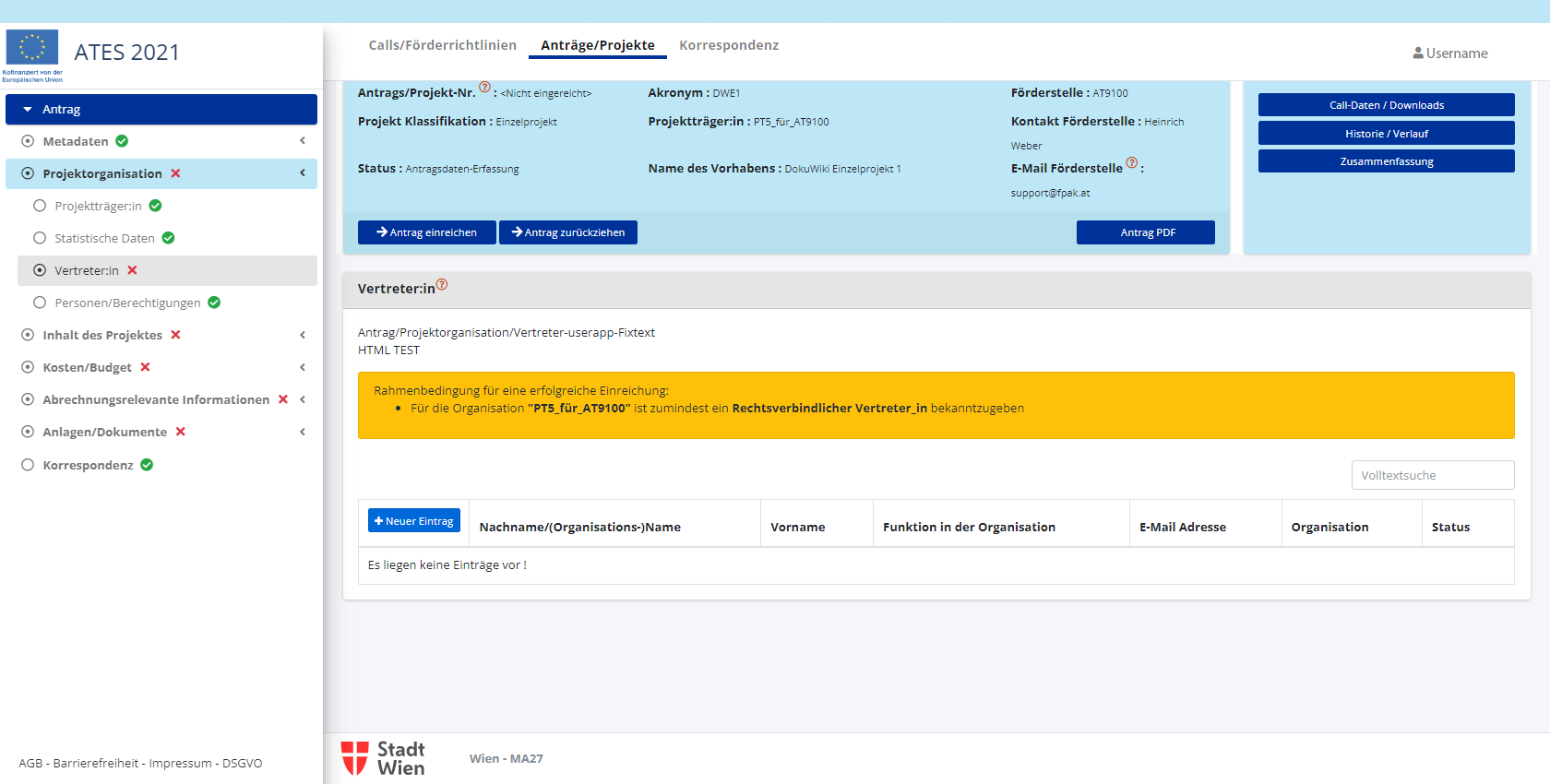This screenshot has height=784, width=1550.
Task: Expand the Inhalt des Projektes chevron
Action: [x=303, y=335]
